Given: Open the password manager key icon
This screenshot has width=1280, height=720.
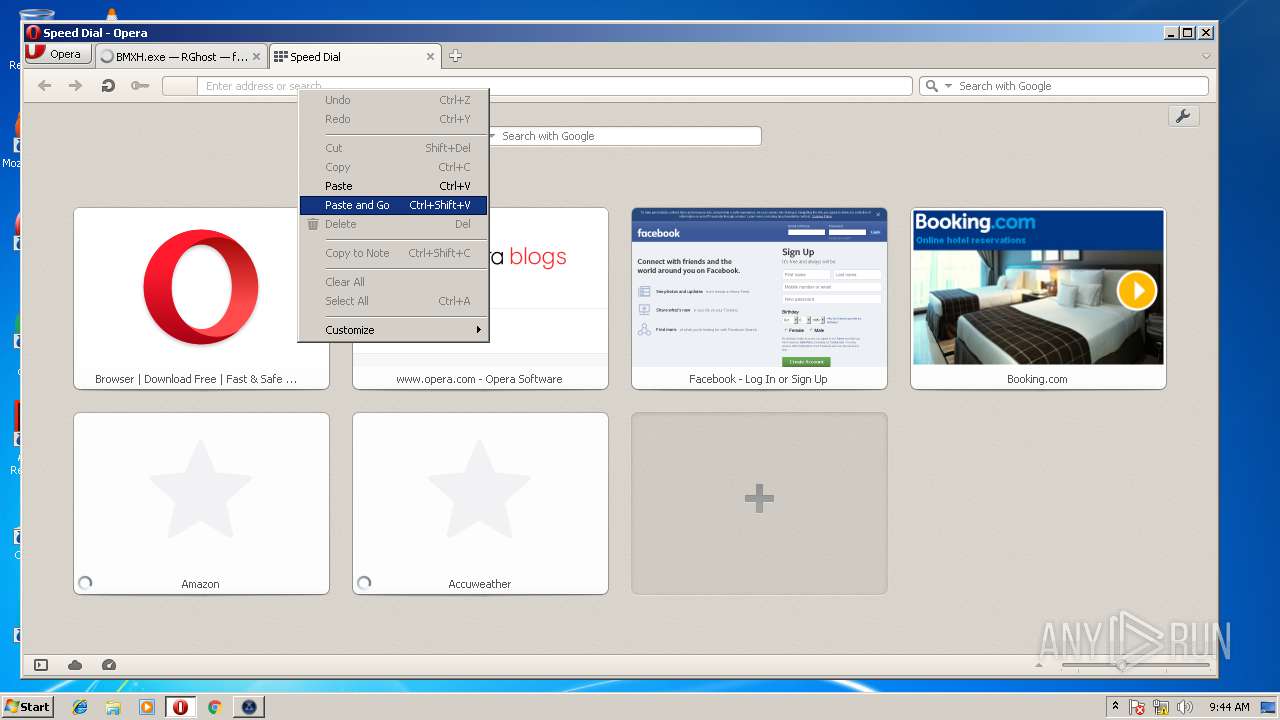Looking at the screenshot, I should click(x=139, y=86).
